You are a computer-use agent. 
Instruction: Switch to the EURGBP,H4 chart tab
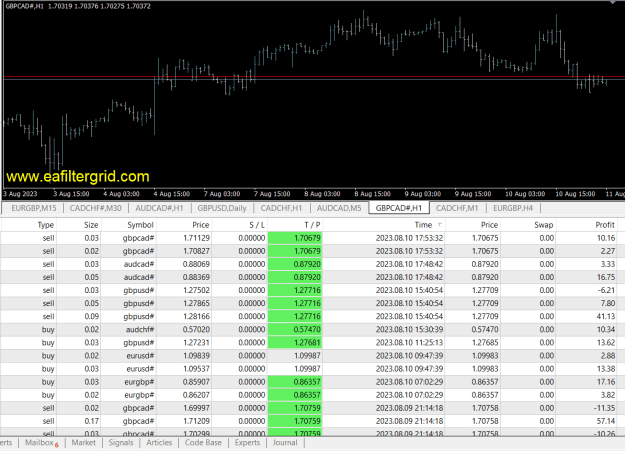point(513,208)
